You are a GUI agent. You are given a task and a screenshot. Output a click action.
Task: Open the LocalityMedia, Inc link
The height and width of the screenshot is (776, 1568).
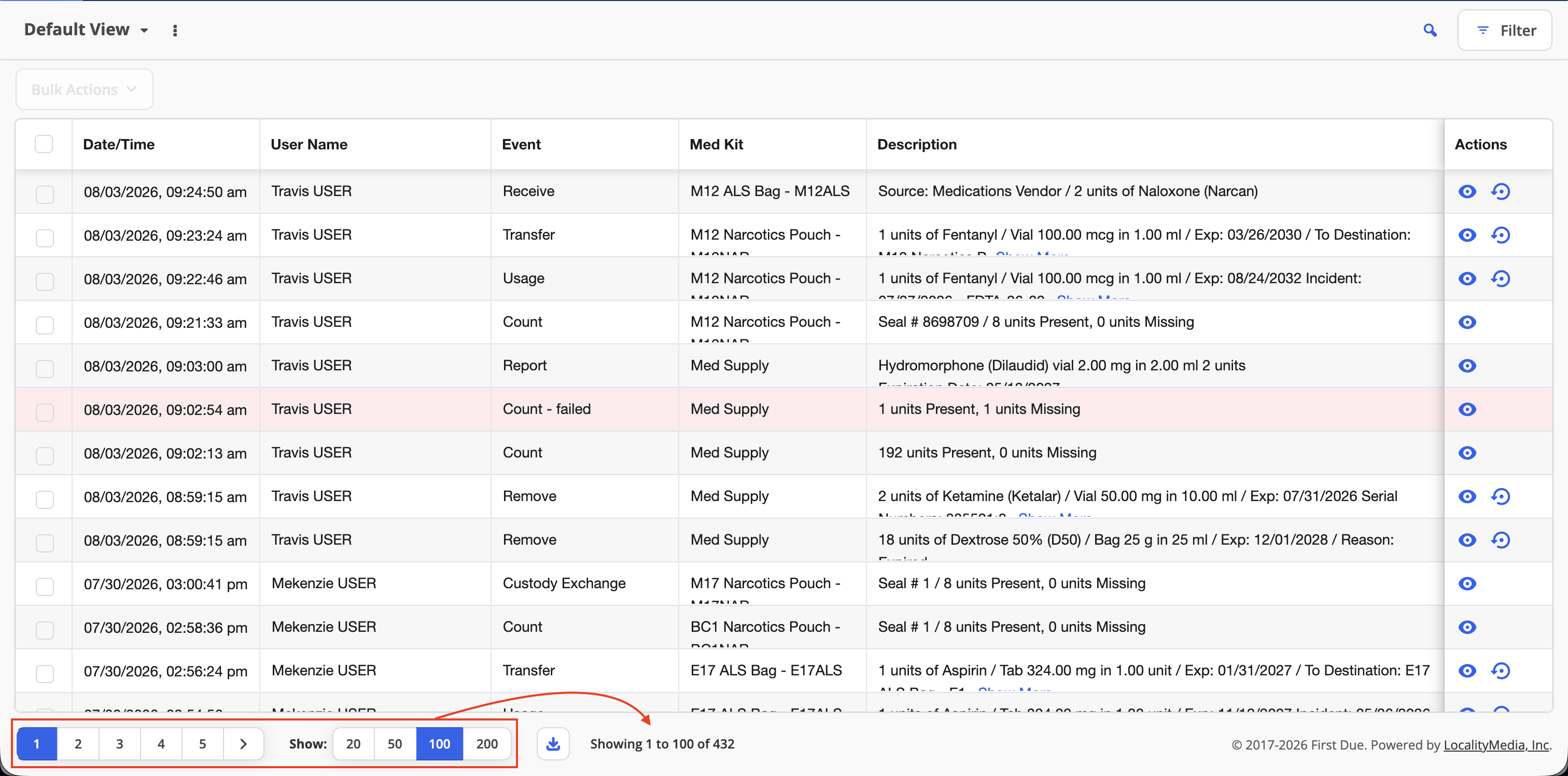[1496, 744]
